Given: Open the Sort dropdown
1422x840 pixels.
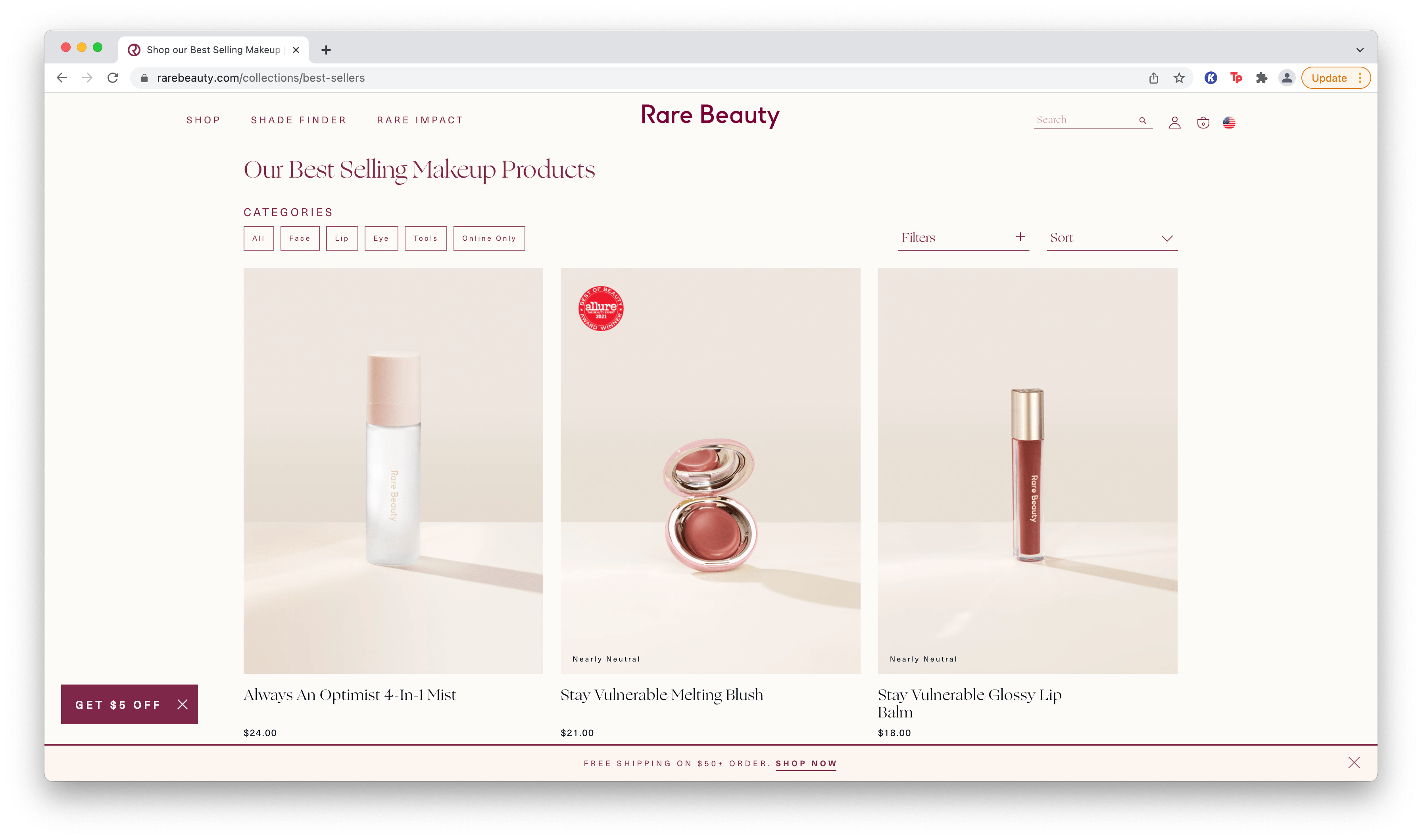Looking at the screenshot, I should pos(1112,238).
